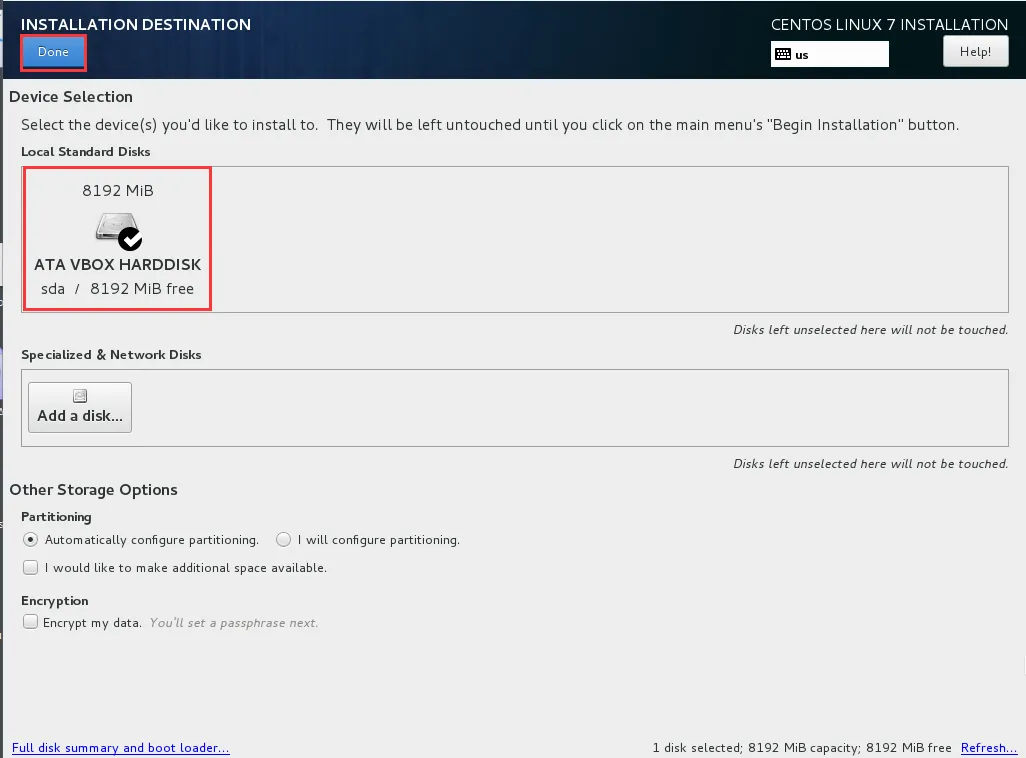Click the Add a disk... button
The height and width of the screenshot is (758, 1026).
point(80,407)
